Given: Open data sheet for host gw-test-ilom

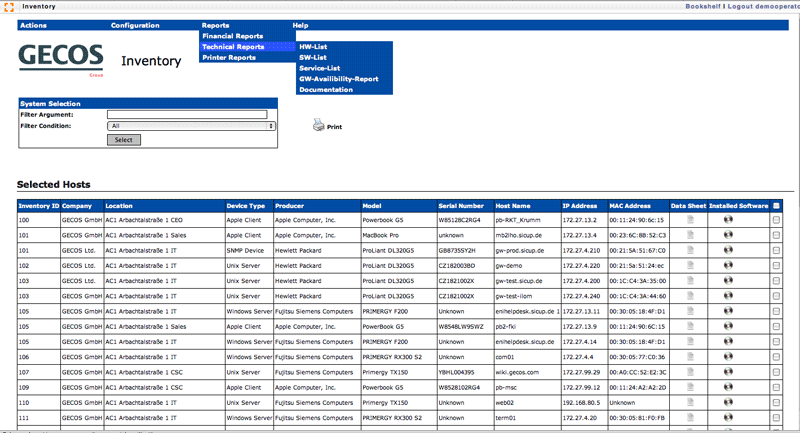Looking at the screenshot, I should (690, 296).
